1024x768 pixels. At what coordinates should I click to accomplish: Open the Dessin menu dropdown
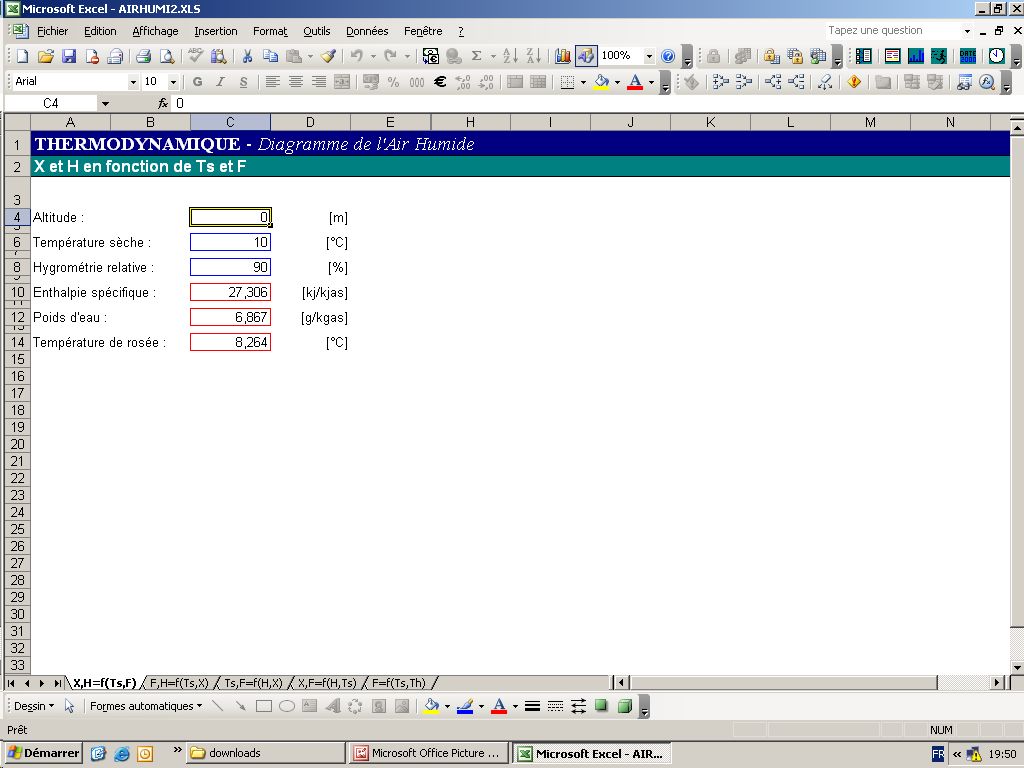[34, 706]
